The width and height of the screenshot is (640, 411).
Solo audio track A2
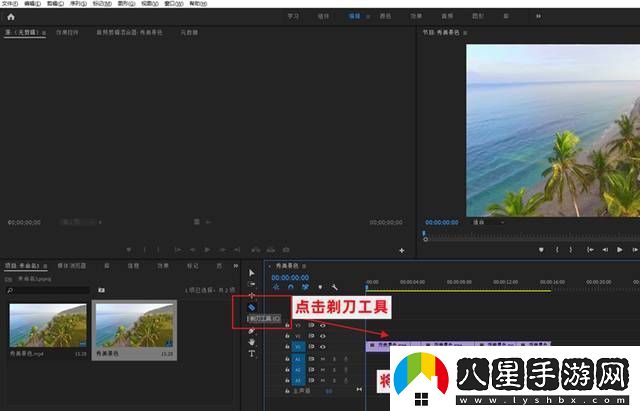[x=334, y=370]
